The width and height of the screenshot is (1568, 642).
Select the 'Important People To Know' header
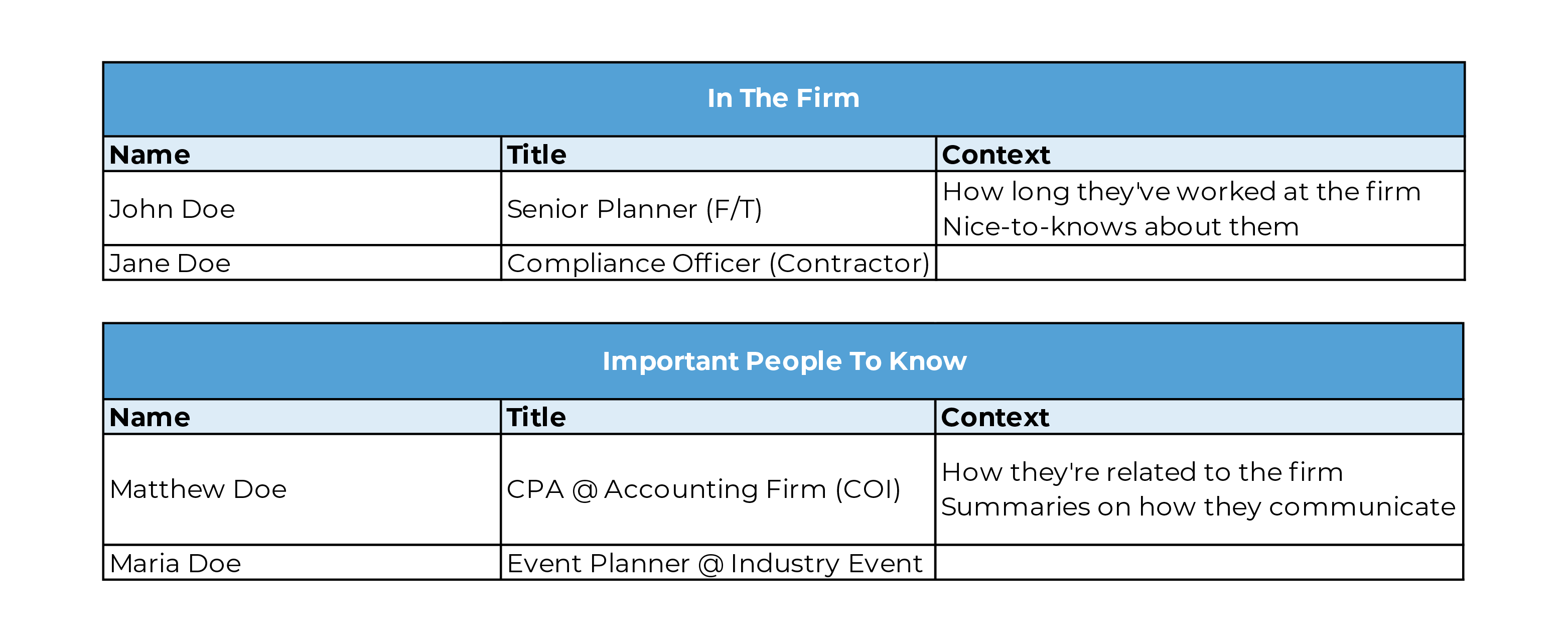coord(783,361)
